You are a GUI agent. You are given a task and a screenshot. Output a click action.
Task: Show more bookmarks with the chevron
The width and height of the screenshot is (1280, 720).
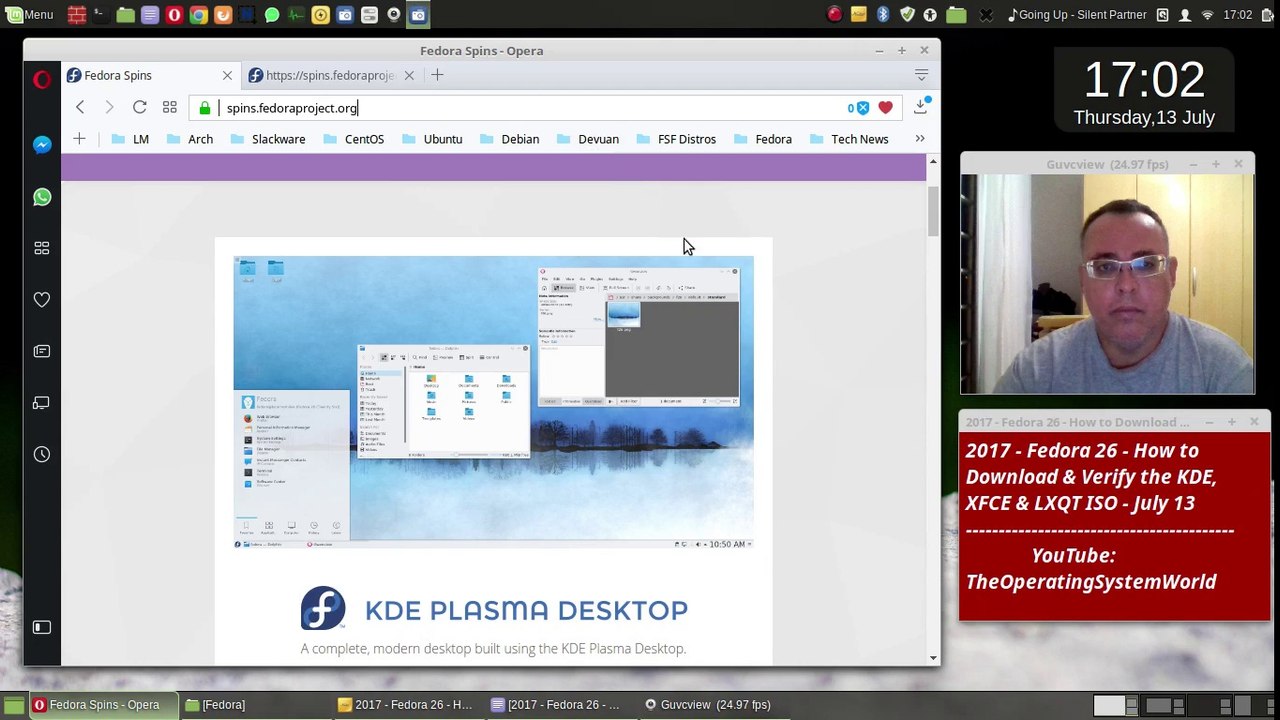[920, 139]
